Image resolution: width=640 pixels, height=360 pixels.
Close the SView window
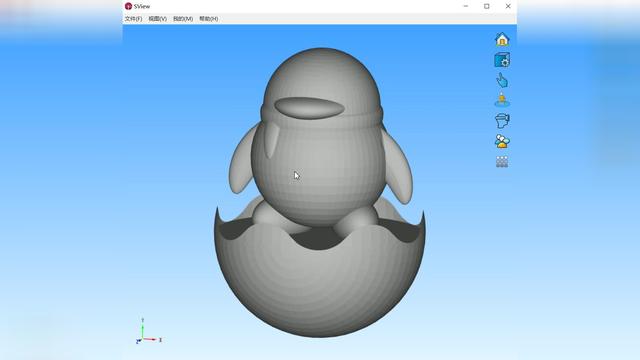click(508, 6)
